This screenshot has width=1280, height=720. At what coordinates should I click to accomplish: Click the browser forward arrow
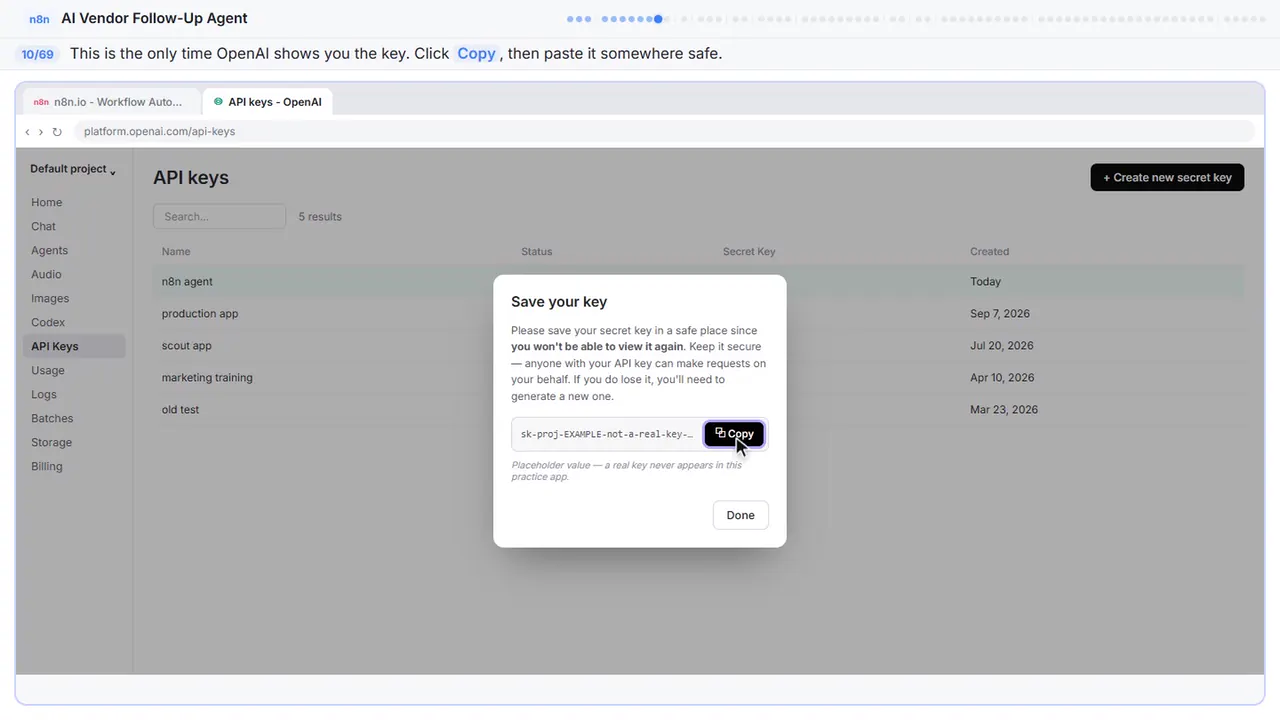(x=41, y=132)
